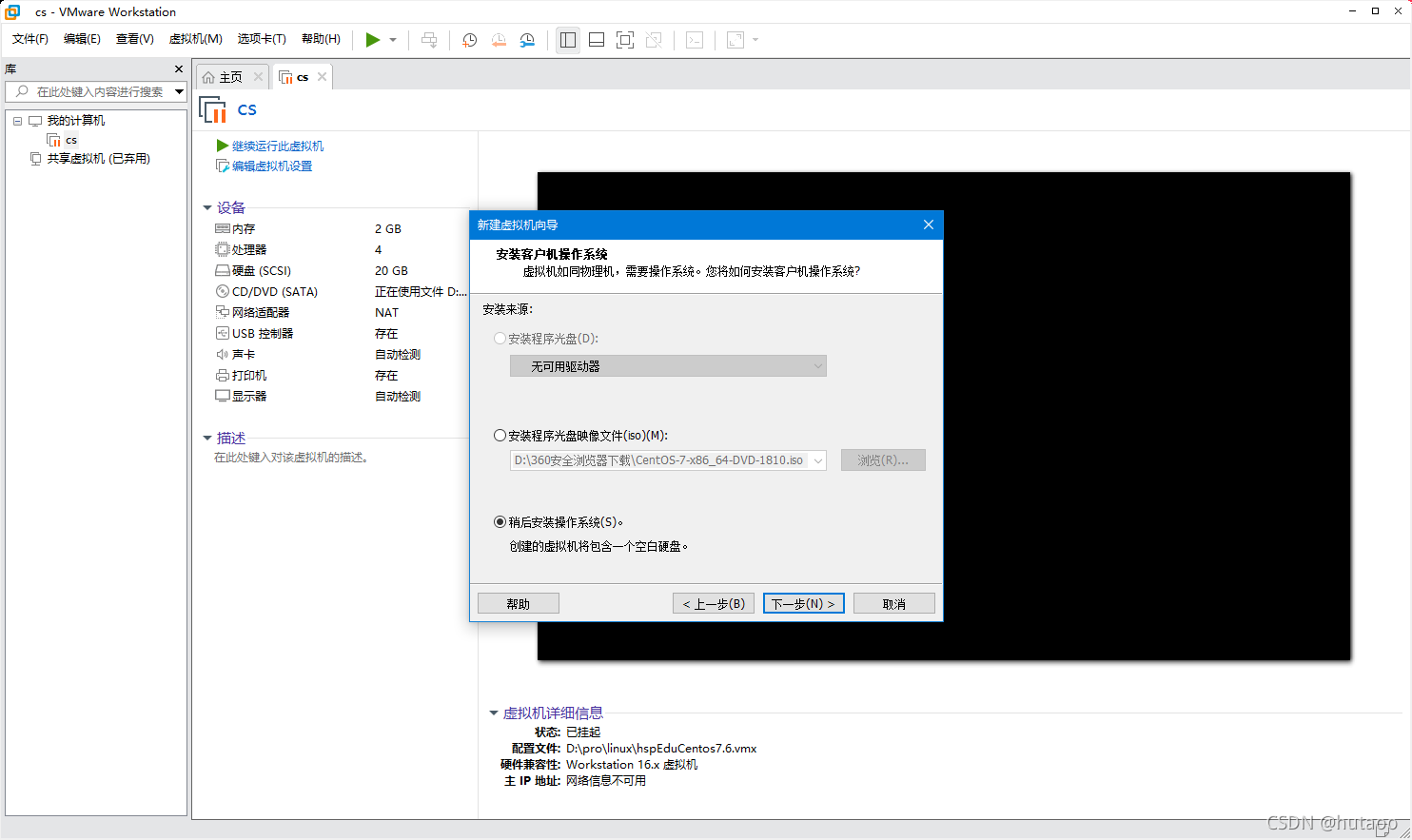The width and height of the screenshot is (1412, 840).
Task: Close the 主页 tab
Action: pos(258,77)
